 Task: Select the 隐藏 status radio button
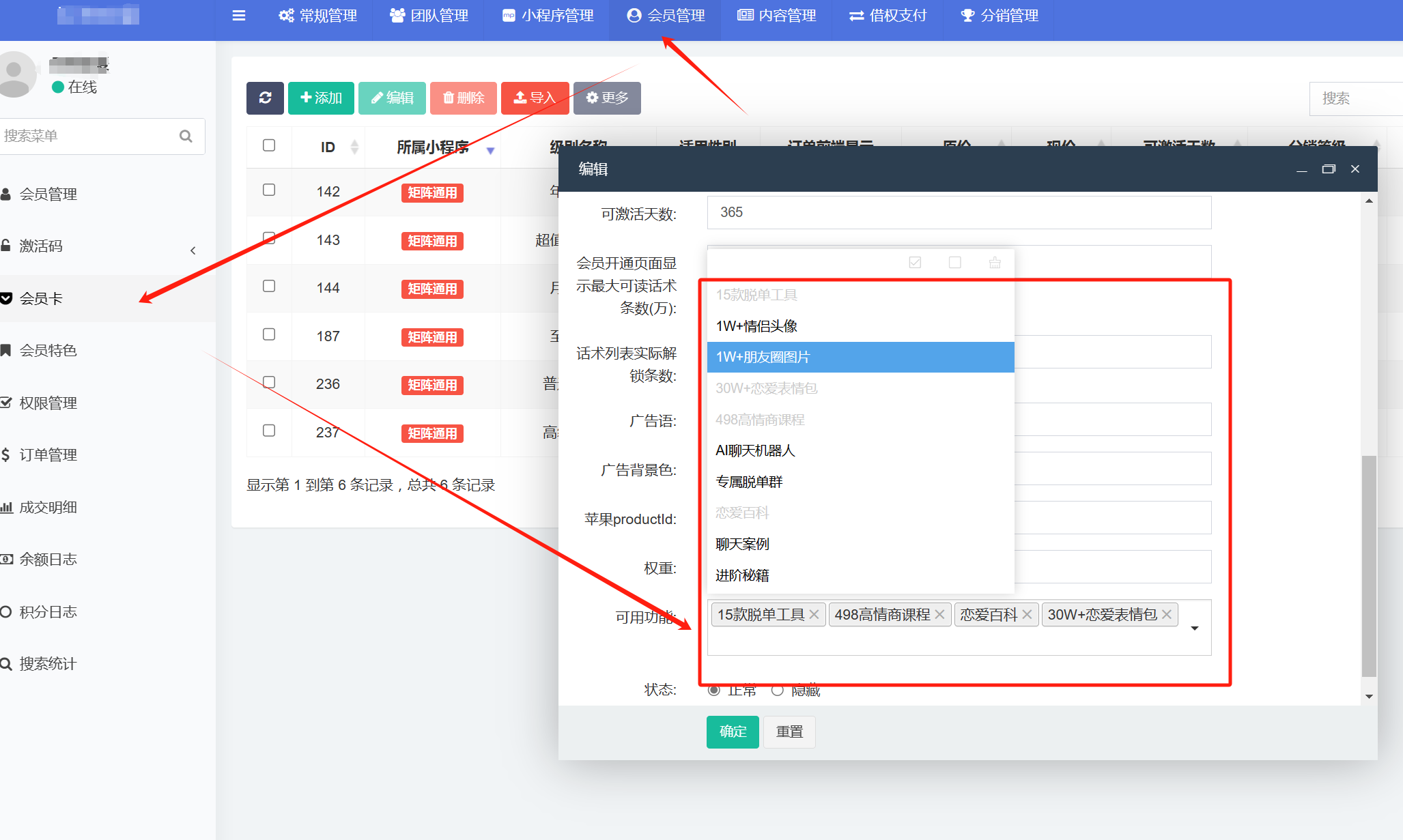[777, 691]
